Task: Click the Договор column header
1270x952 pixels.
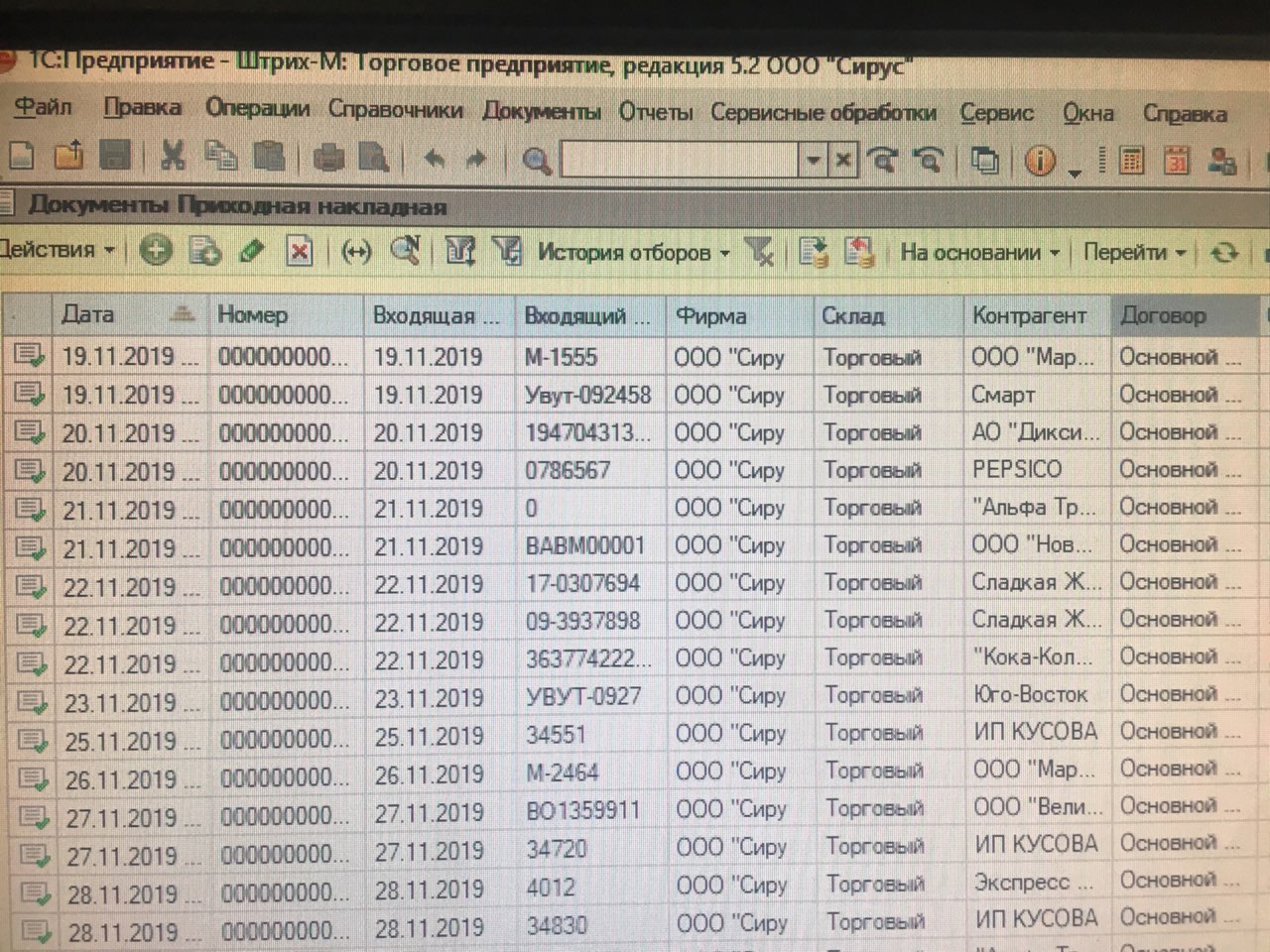Action: tap(1187, 316)
